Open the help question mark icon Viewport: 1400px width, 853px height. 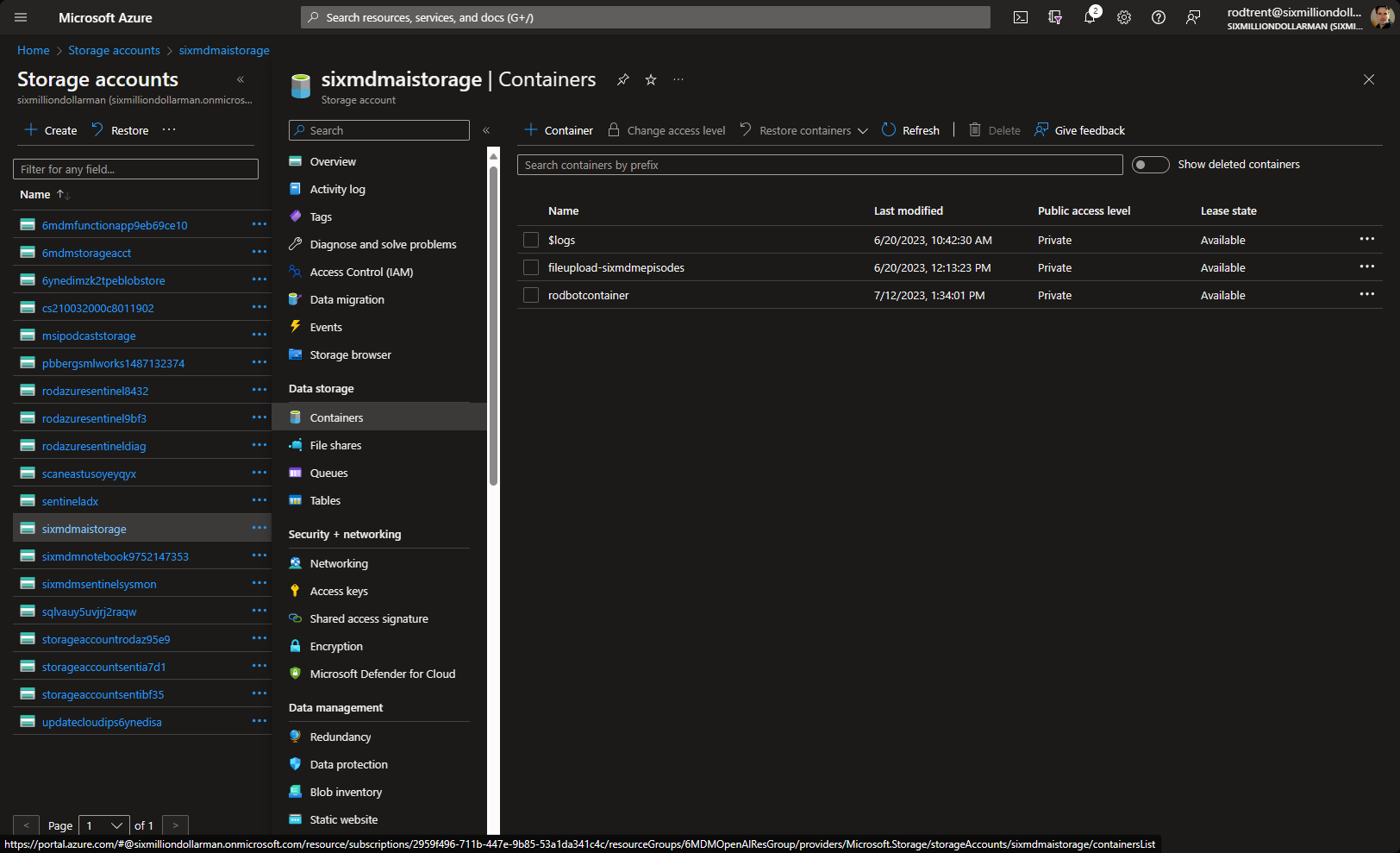tap(1159, 17)
